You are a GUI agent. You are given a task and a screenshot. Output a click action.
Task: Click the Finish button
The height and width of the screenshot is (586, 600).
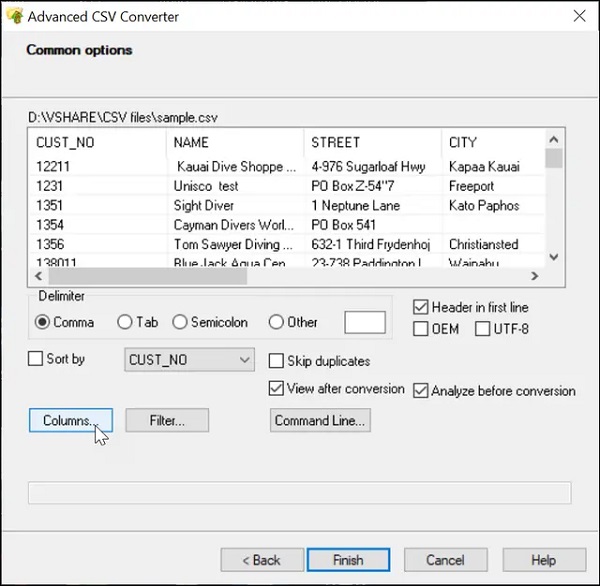point(349,560)
